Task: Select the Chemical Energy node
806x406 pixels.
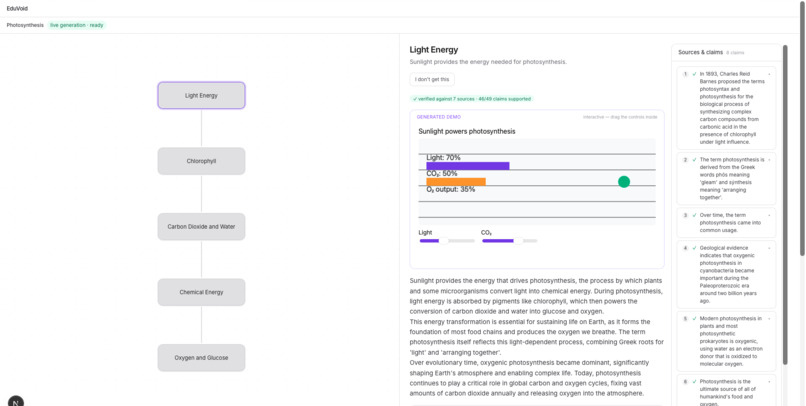Action: coord(201,292)
